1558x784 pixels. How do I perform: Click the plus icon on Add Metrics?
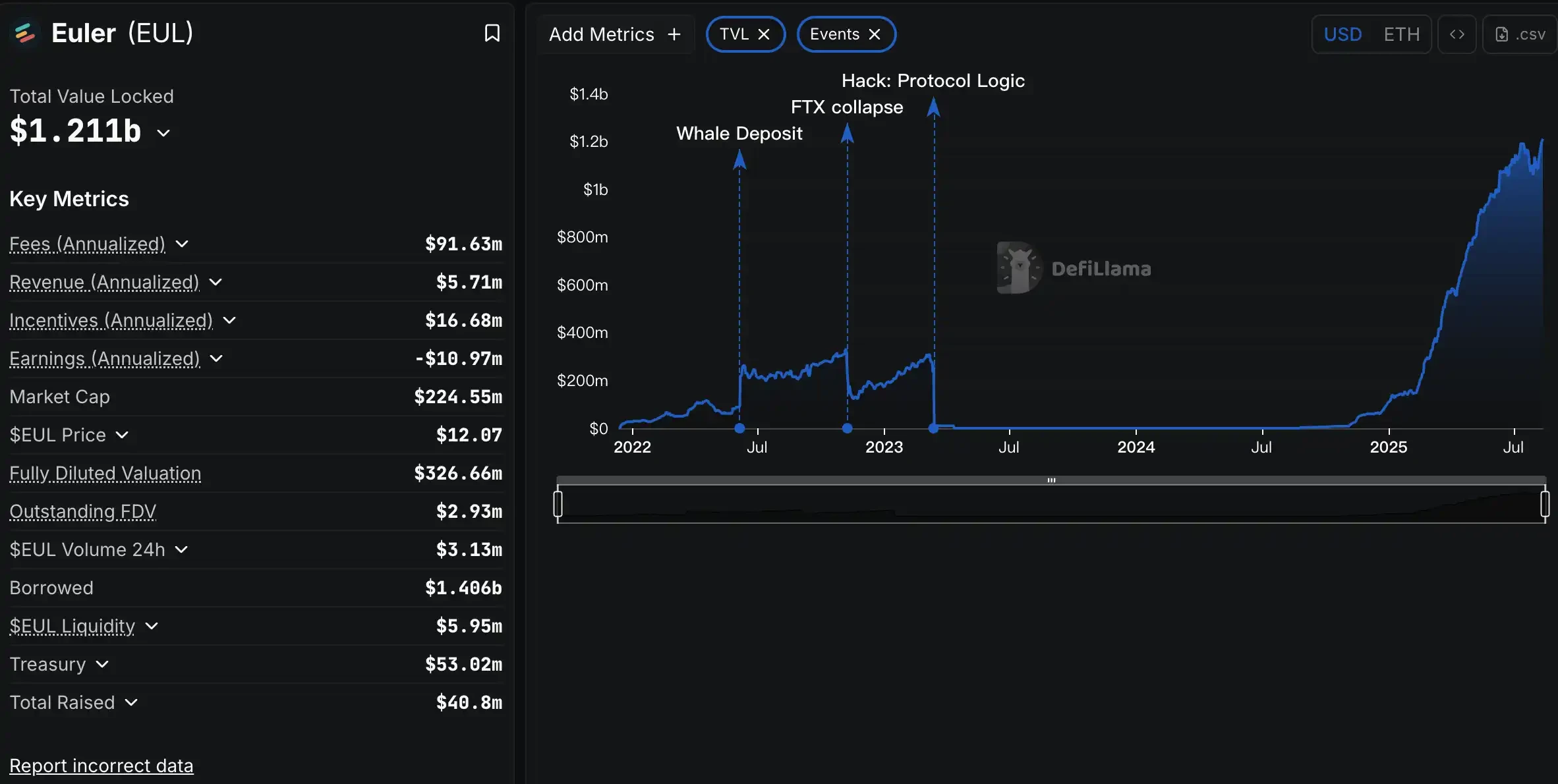coord(674,34)
